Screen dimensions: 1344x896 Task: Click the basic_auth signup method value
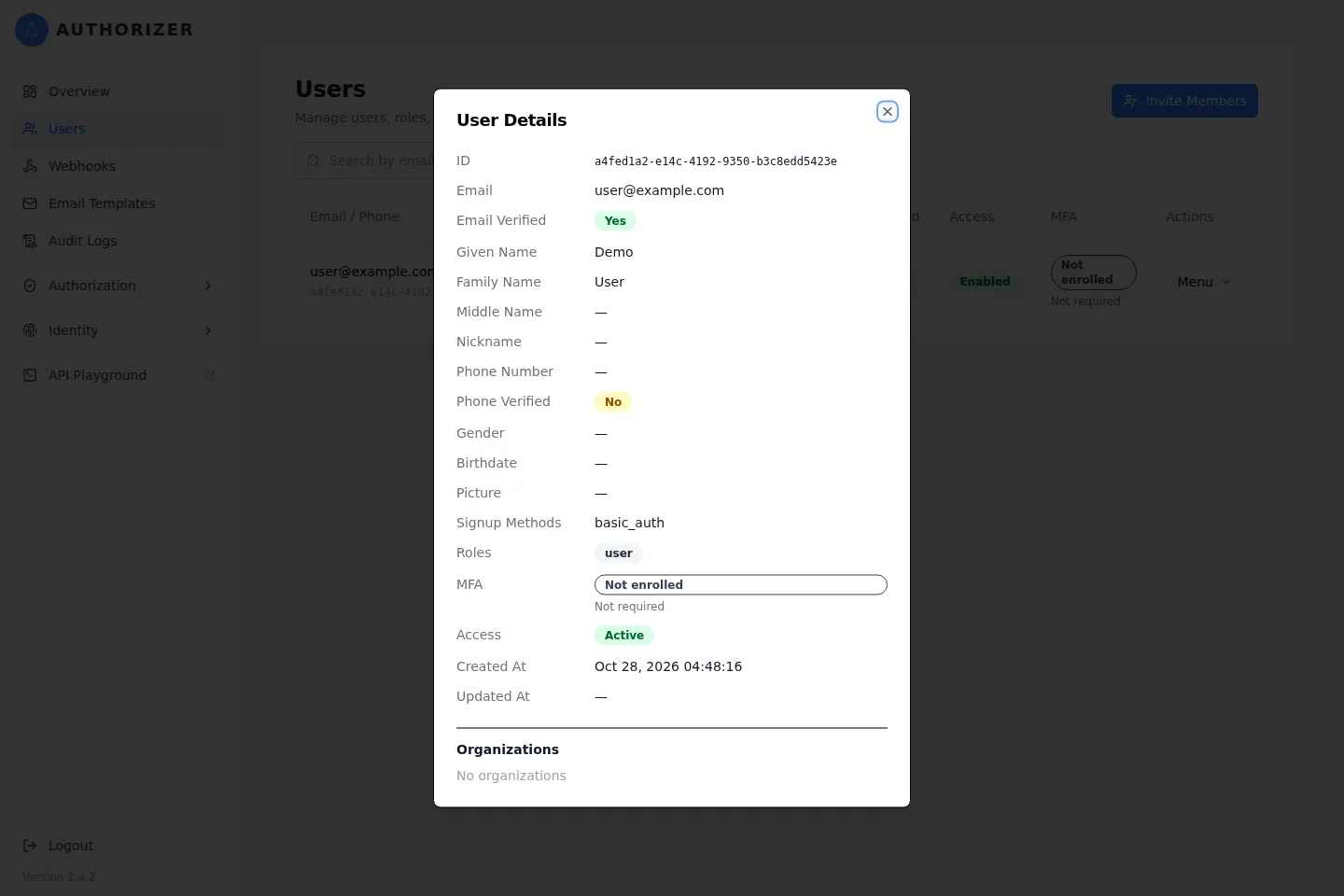(x=629, y=523)
